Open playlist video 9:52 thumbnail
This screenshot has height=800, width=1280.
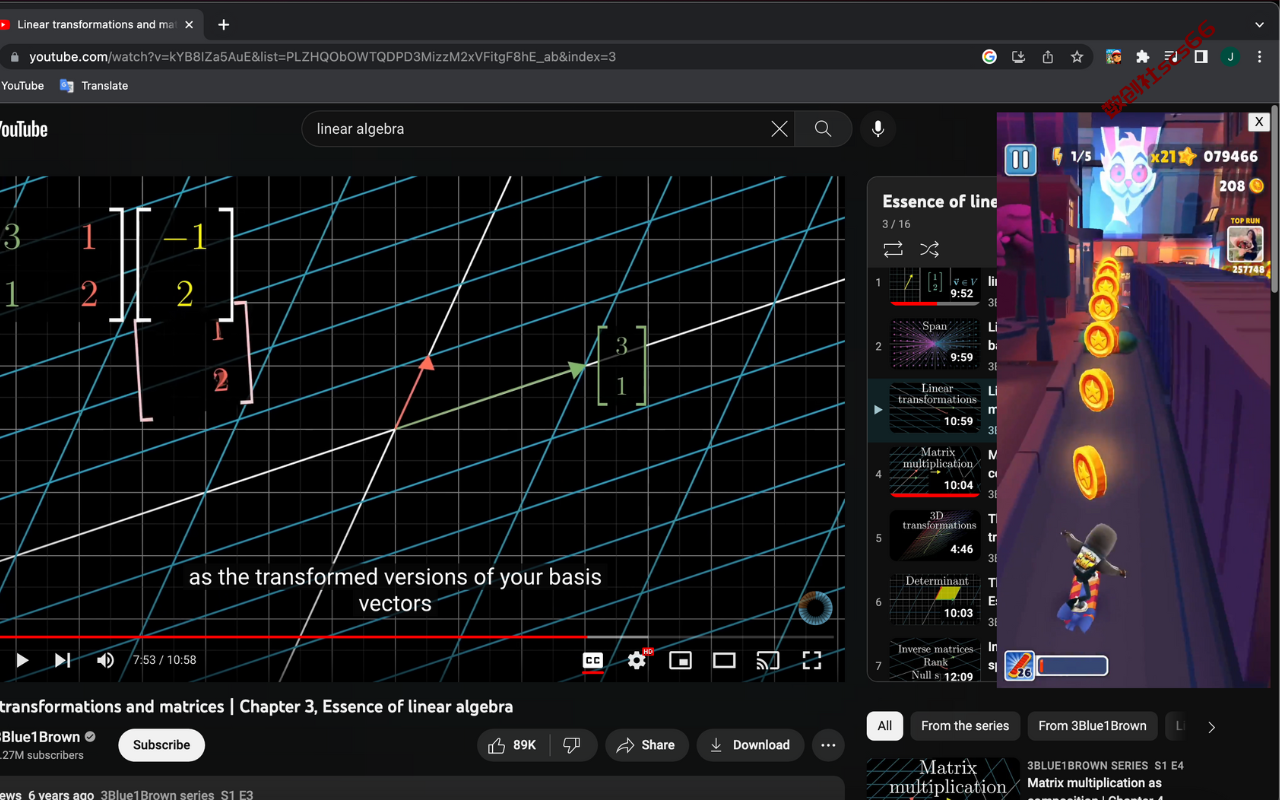coord(935,286)
